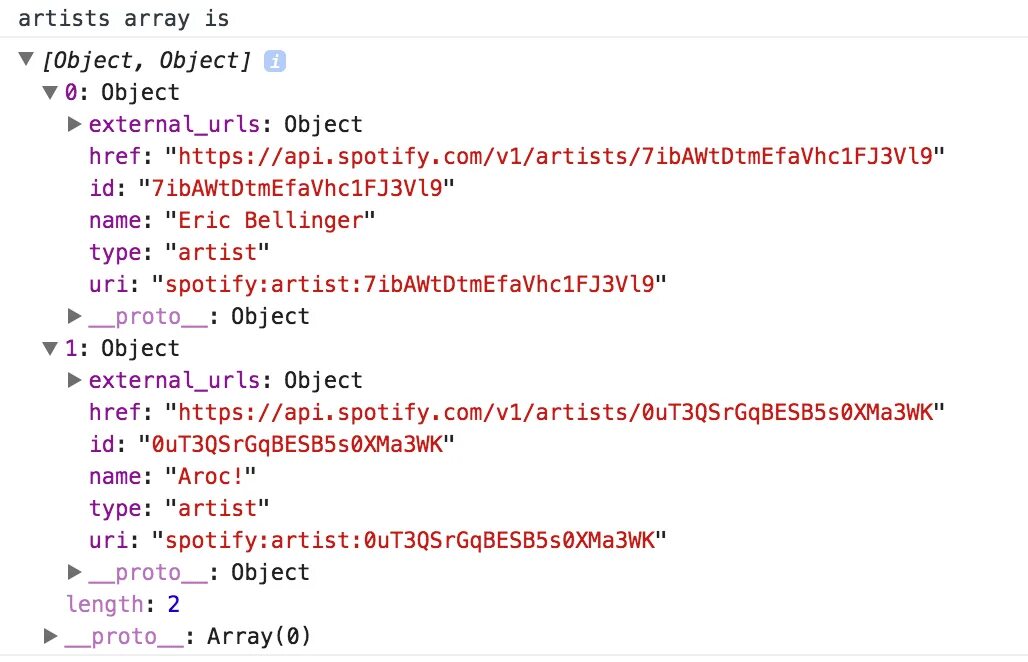
Task: Open the Aroc! artist href API link
Action: pyautogui.click(x=555, y=412)
